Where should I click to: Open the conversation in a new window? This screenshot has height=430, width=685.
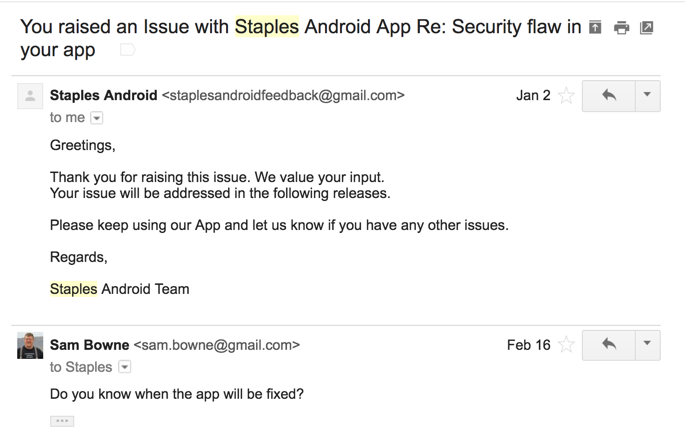[647, 28]
